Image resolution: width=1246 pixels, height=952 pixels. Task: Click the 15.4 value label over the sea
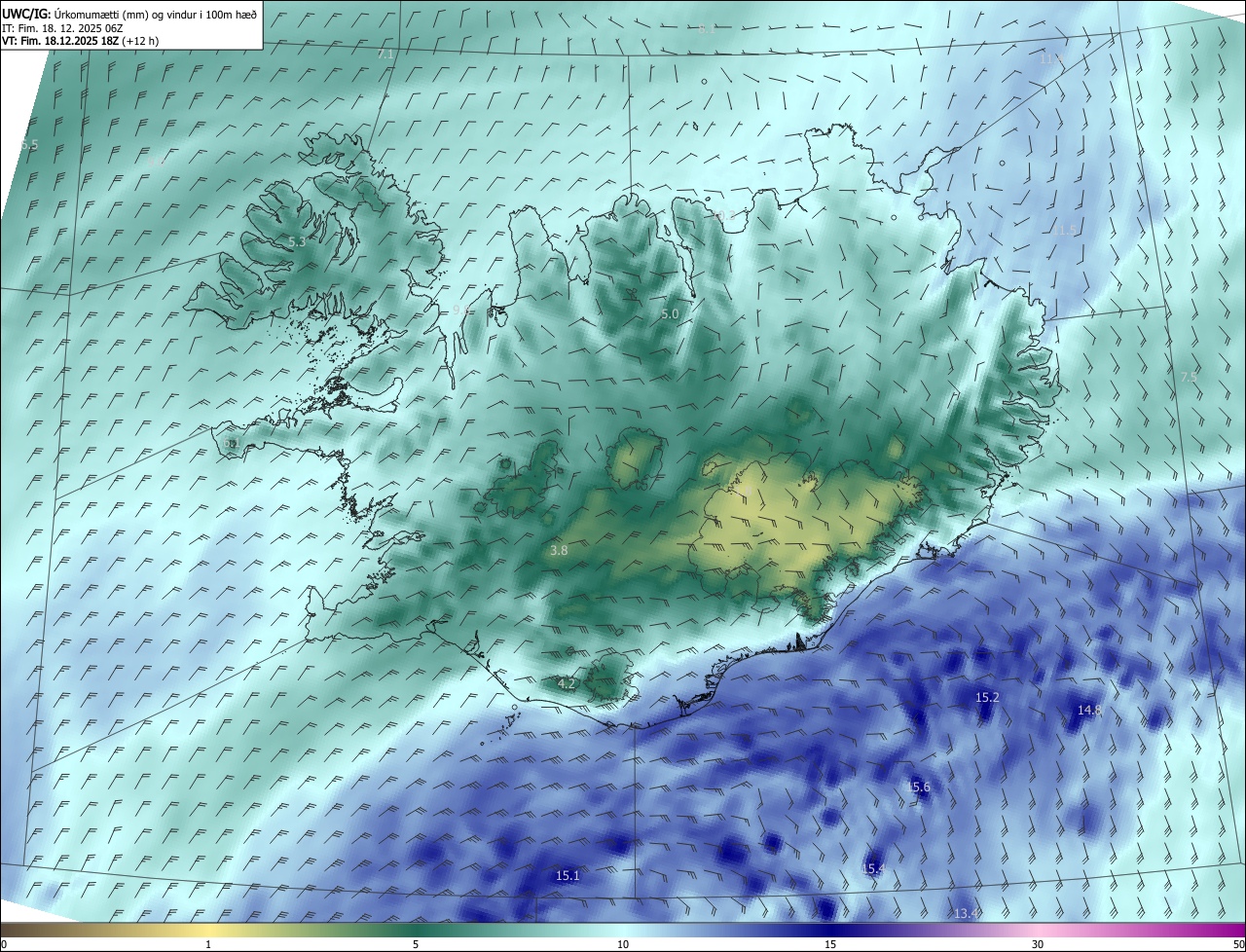pos(872,868)
